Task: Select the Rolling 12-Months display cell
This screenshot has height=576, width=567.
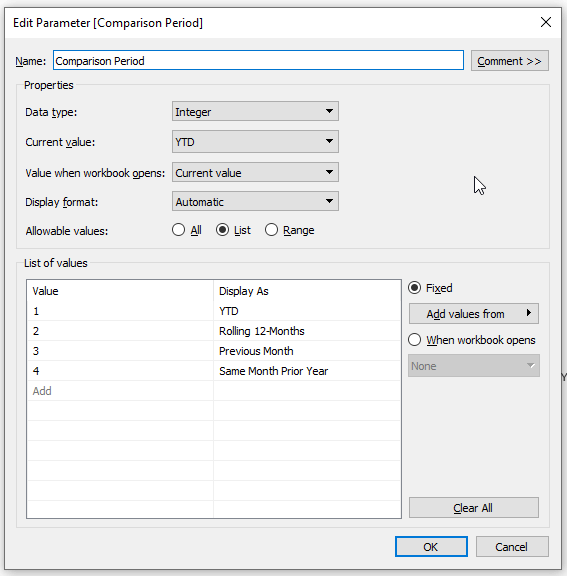Action: point(307,331)
